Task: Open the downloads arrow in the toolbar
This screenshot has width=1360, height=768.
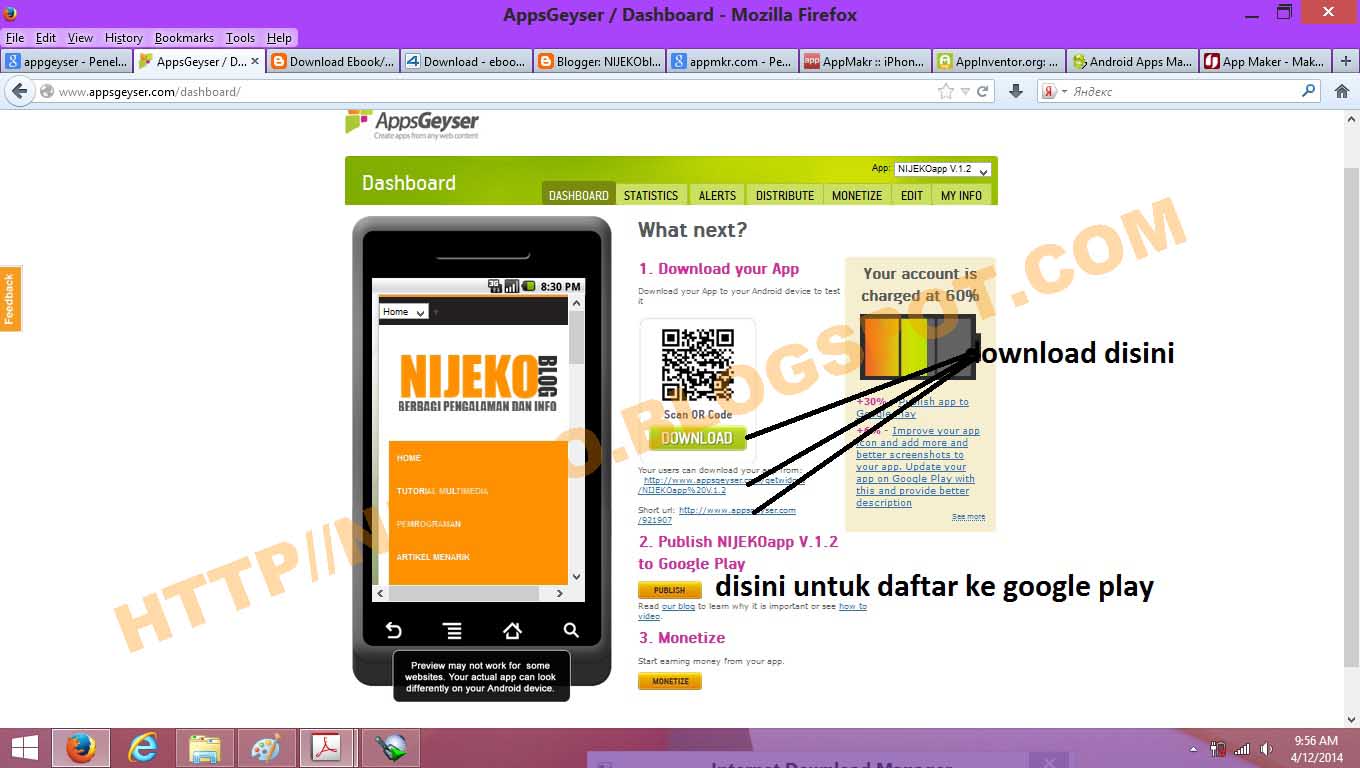Action: (x=1016, y=91)
